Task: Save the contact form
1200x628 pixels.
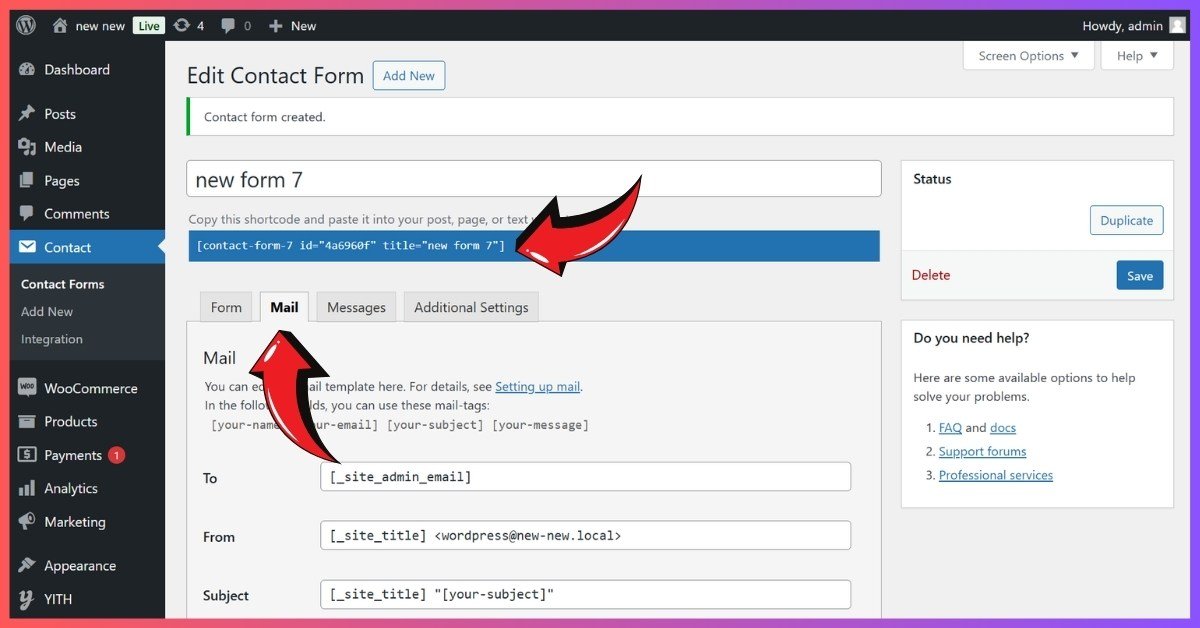Action: coord(1139,276)
